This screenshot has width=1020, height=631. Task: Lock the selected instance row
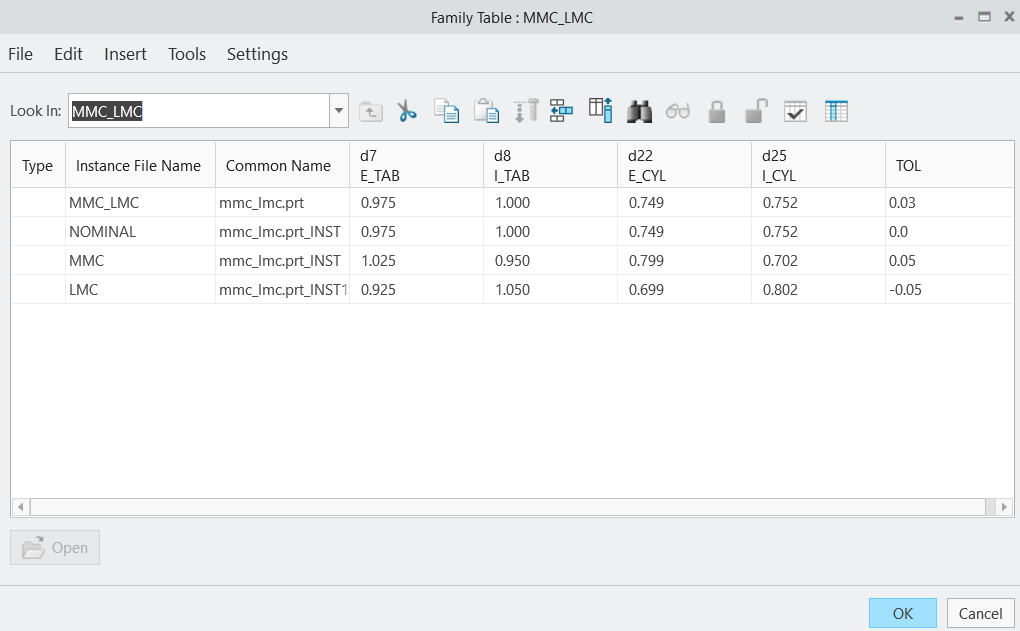click(x=717, y=110)
